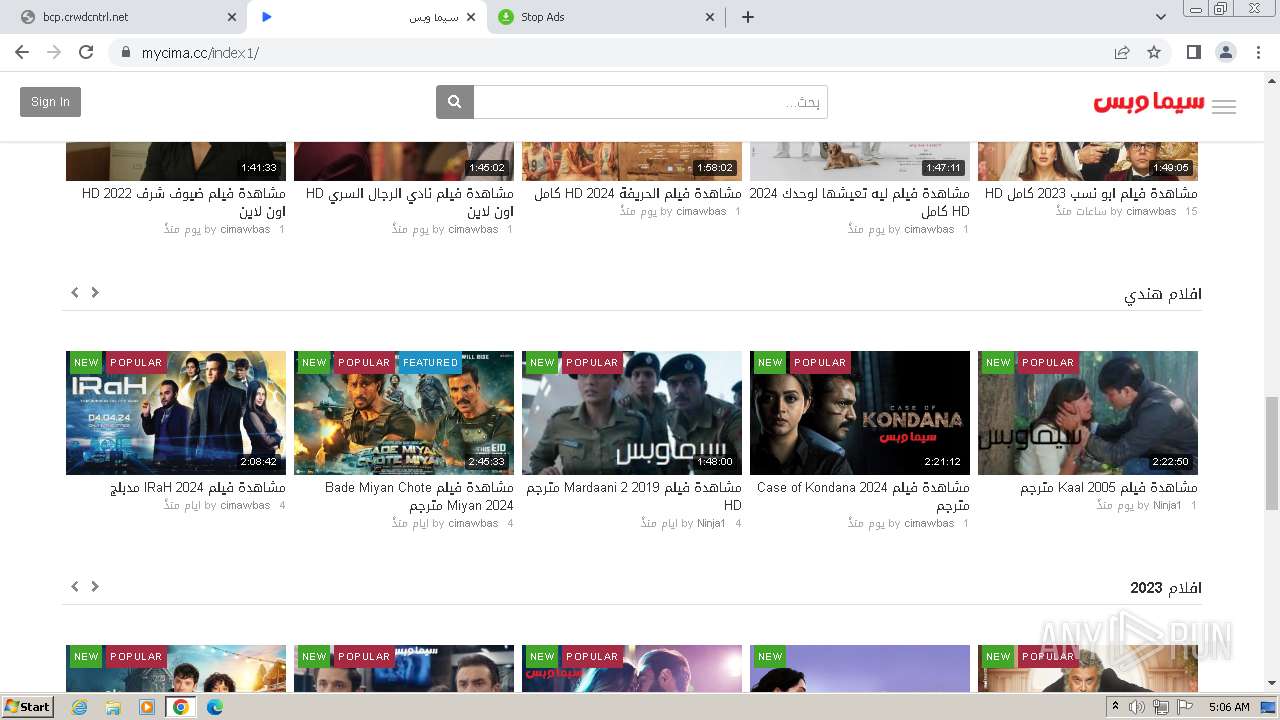The width and height of the screenshot is (1280, 720).
Task: Open فيلم نادي الرجال السري title link
Action: pos(410,203)
